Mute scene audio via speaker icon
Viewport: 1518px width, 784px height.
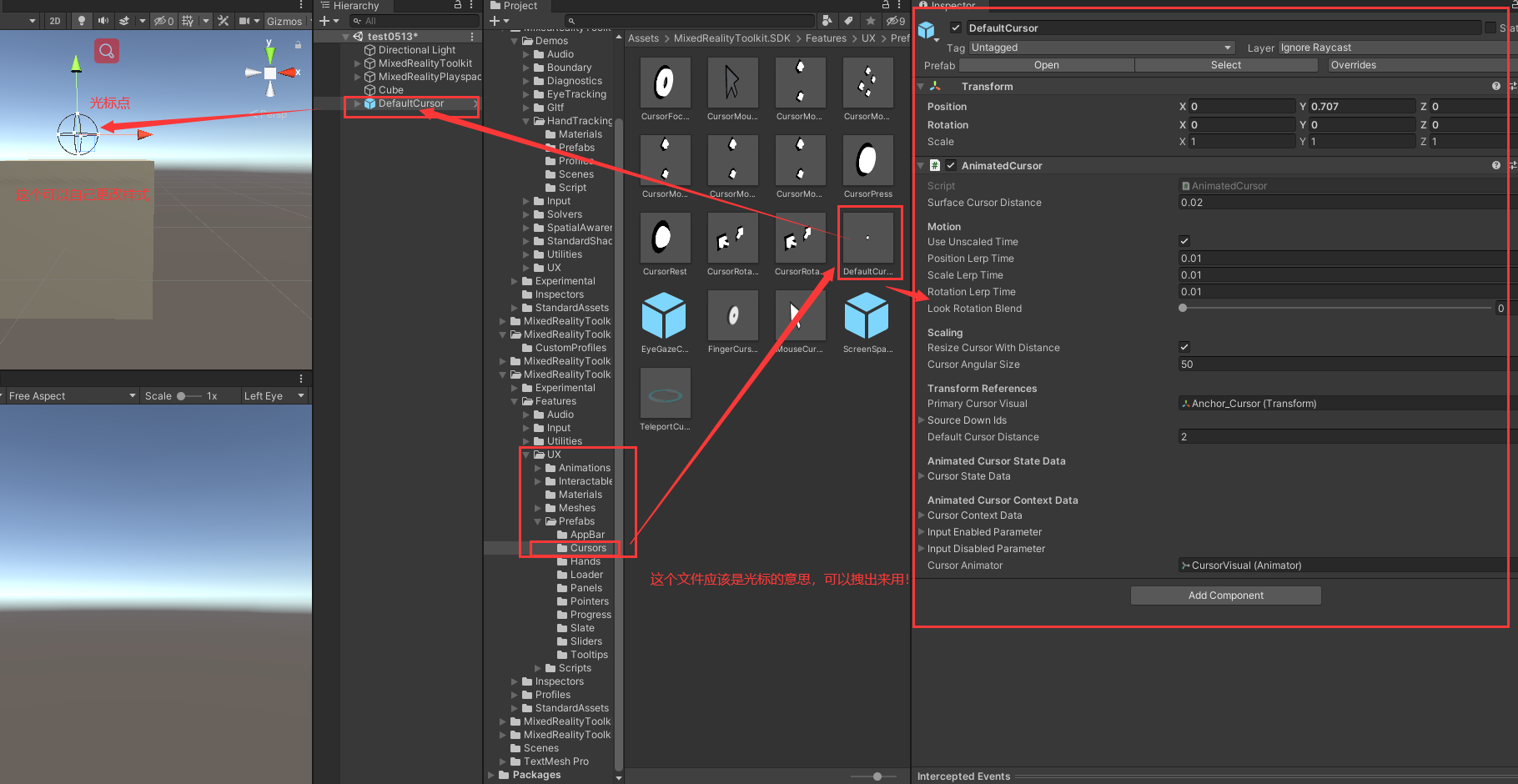tap(103, 21)
